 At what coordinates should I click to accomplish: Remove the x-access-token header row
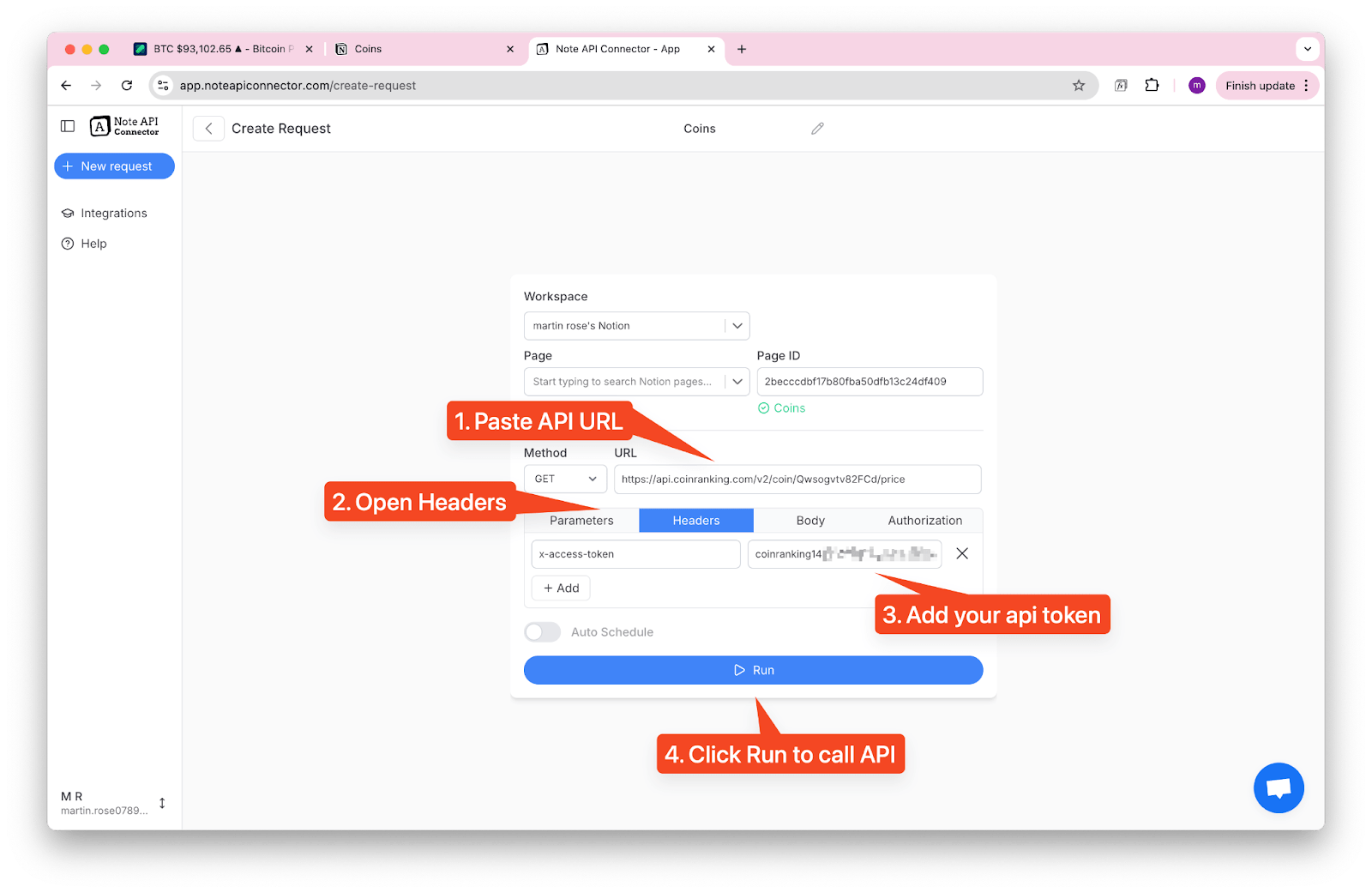pos(962,554)
